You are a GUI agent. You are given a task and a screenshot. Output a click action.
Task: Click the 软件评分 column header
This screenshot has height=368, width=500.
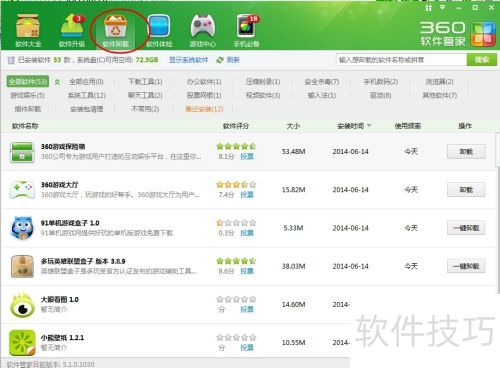pos(236,126)
